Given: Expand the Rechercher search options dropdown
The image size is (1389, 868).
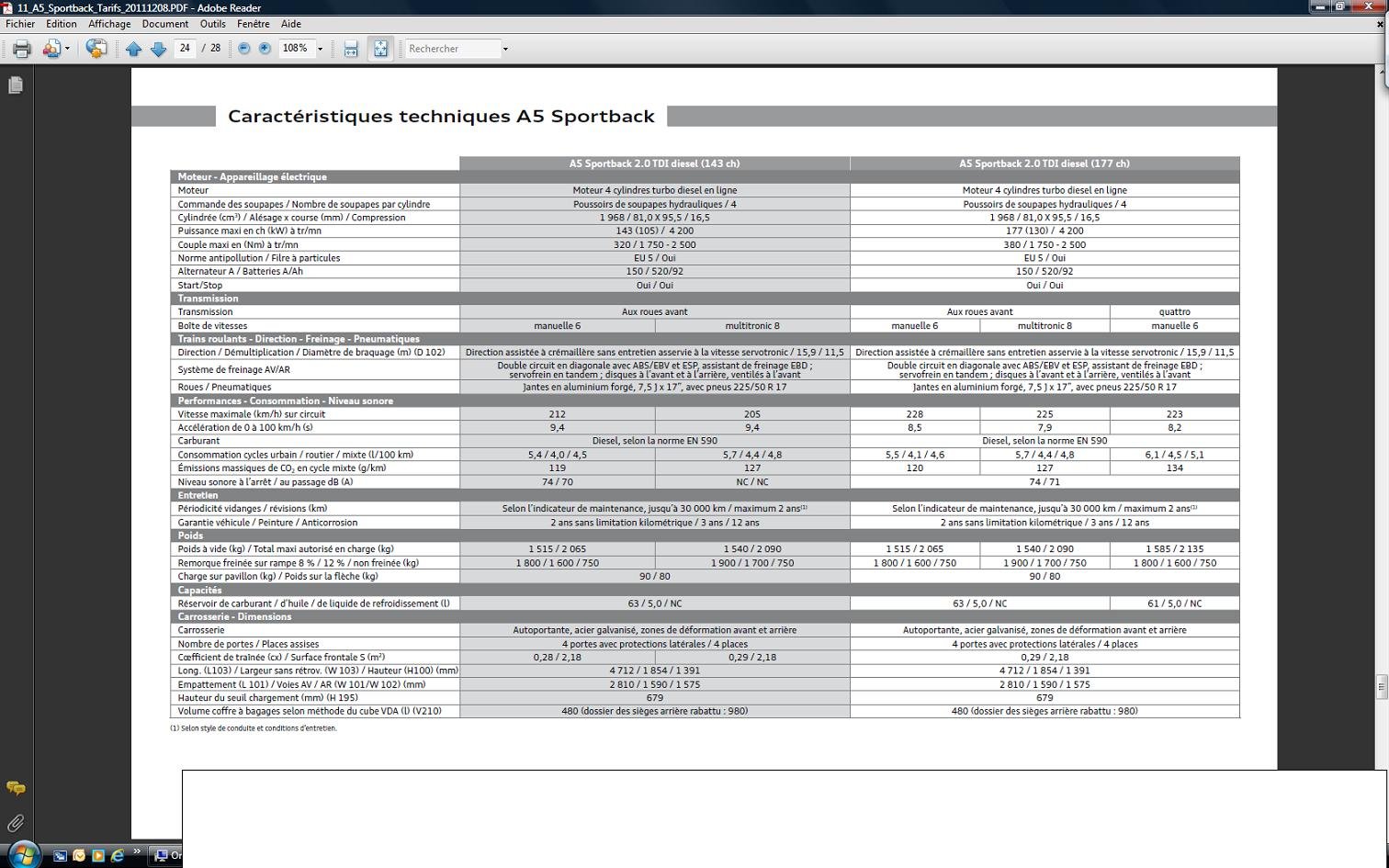Looking at the screenshot, I should [x=505, y=49].
